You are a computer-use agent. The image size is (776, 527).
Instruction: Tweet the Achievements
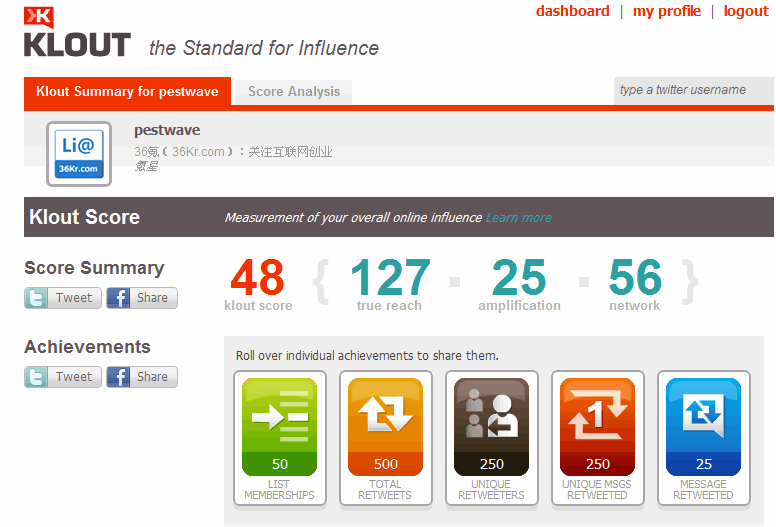coord(63,377)
